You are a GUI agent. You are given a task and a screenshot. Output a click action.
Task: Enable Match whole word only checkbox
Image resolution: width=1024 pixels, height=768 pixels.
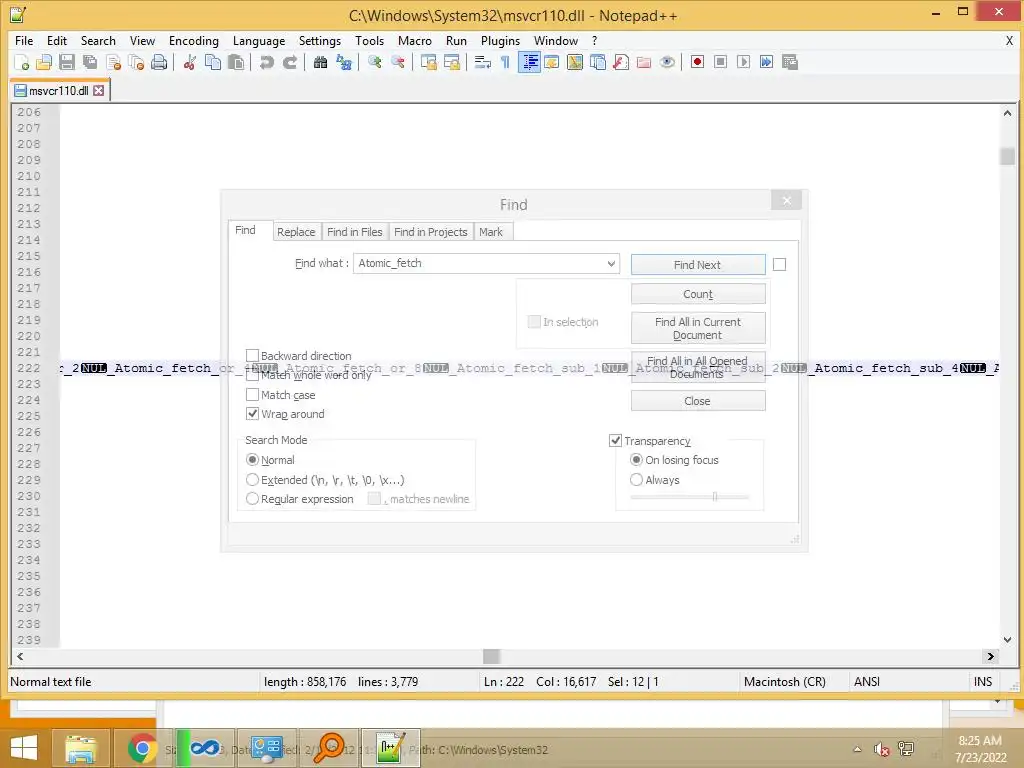click(x=252, y=376)
